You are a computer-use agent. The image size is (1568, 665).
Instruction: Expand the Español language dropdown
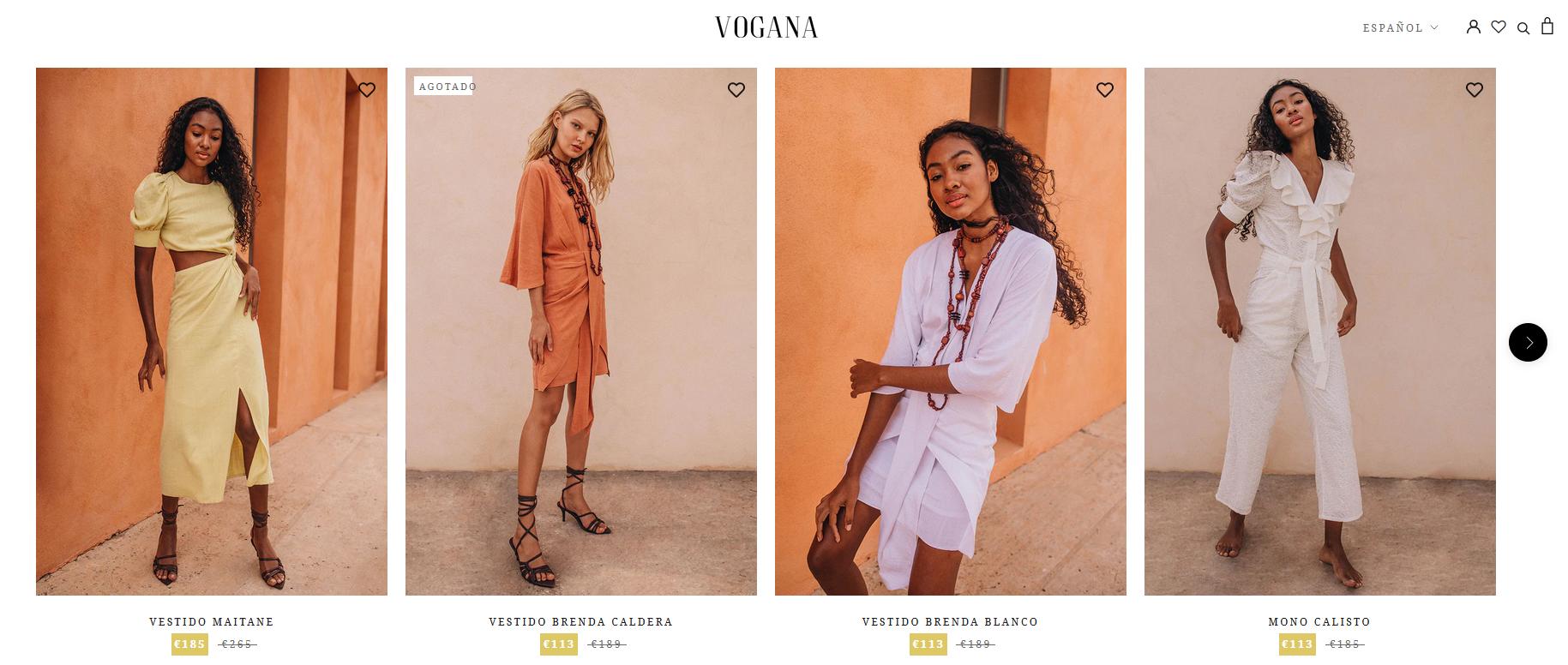tap(1401, 28)
